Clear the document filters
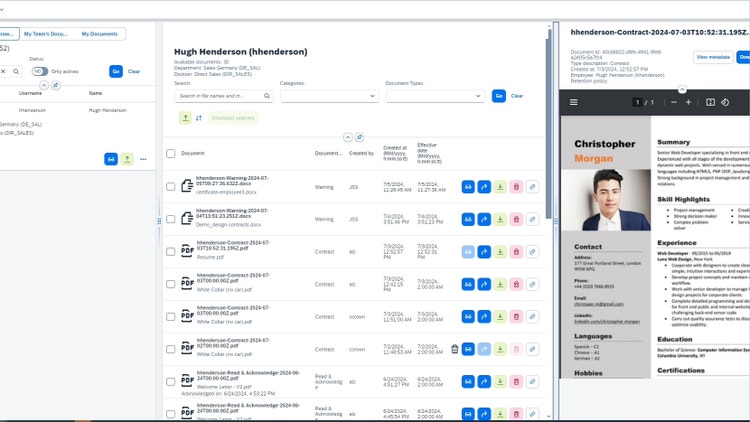750x422 pixels. [x=517, y=96]
